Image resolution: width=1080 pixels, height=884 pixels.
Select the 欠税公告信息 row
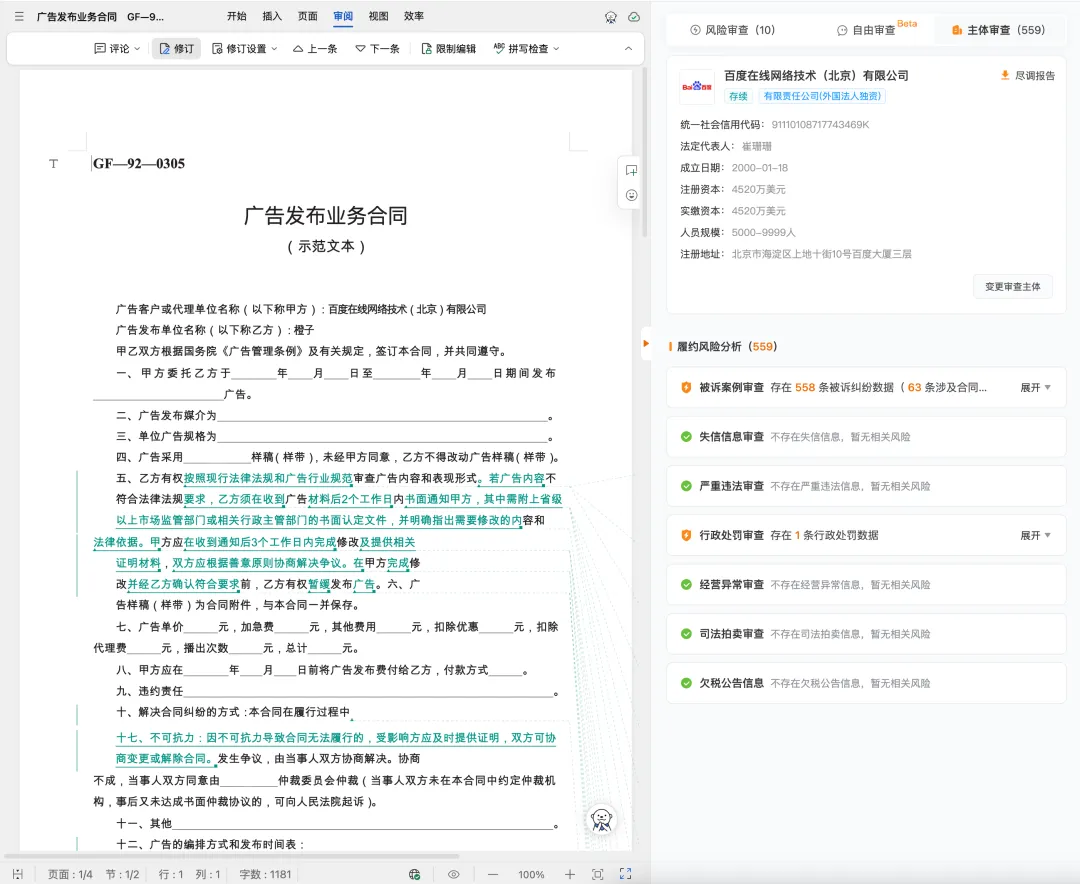pos(866,683)
